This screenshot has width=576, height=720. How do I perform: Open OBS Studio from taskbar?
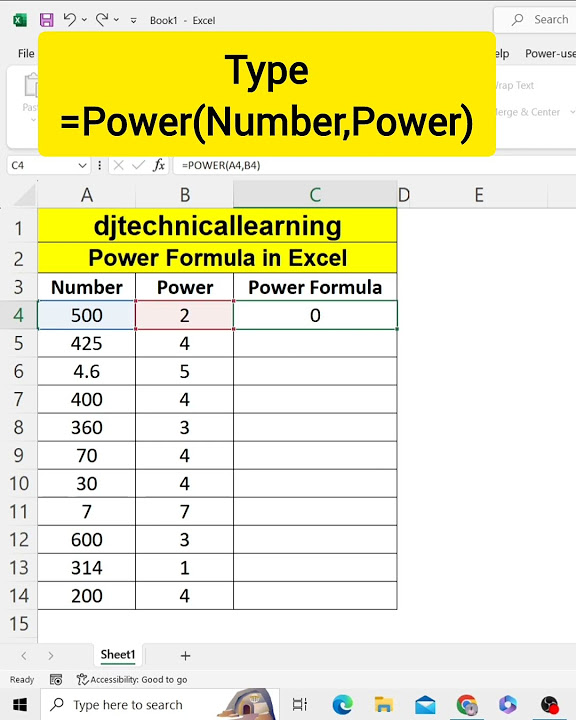click(x=549, y=704)
